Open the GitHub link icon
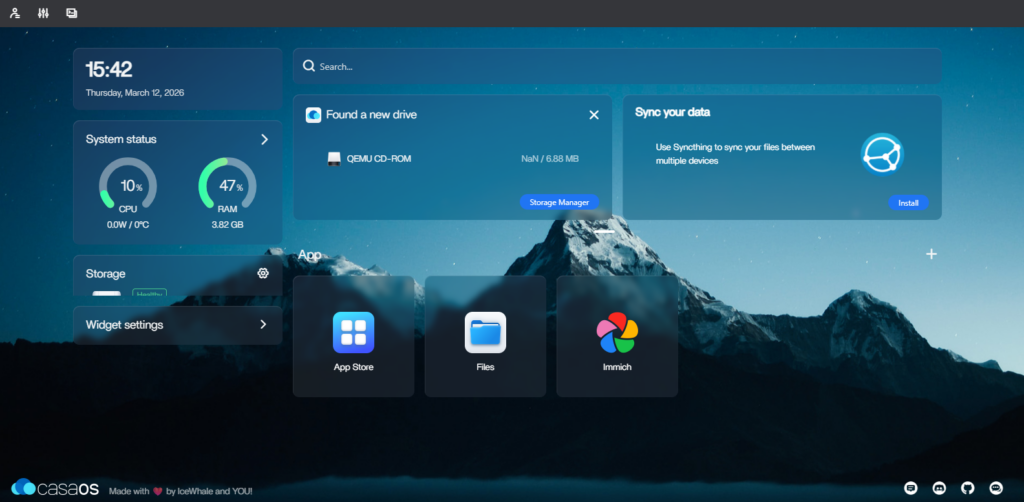Image resolution: width=1024 pixels, height=502 pixels. click(967, 488)
